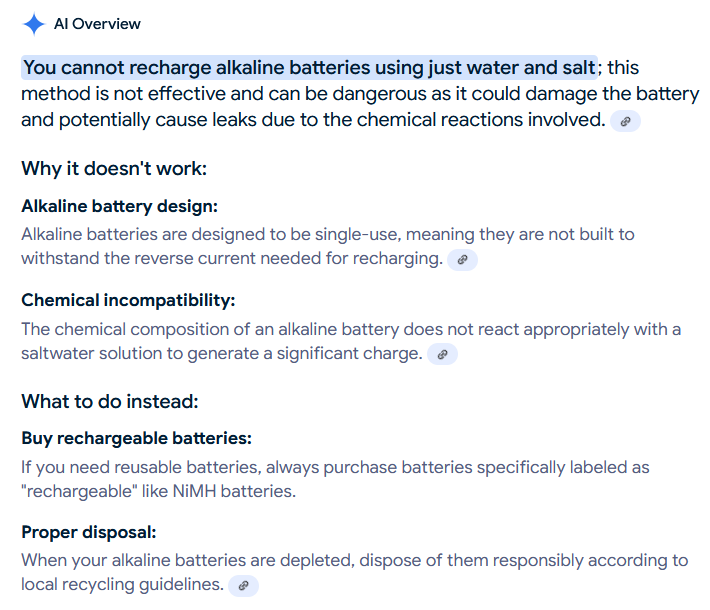The height and width of the screenshot is (610, 710).
Task: Open source link icon after "reactions involved"
Action: click(625, 121)
